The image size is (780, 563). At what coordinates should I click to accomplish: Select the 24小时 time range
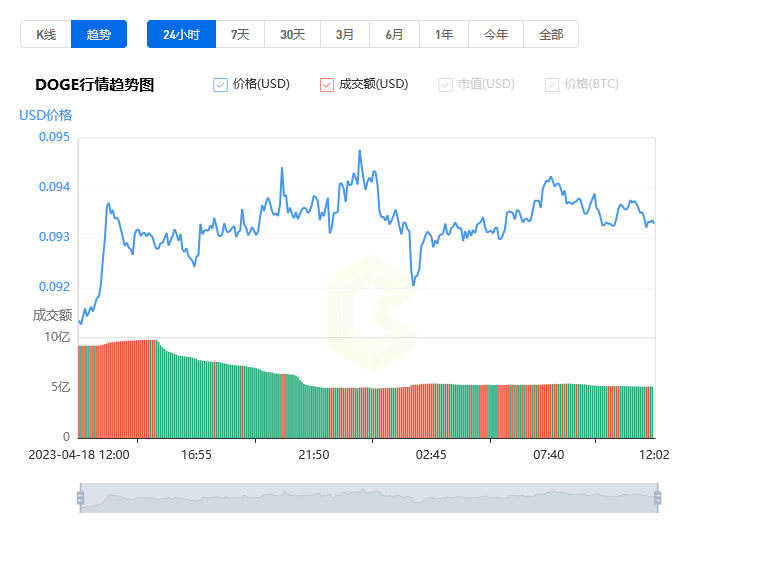coord(182,34)
